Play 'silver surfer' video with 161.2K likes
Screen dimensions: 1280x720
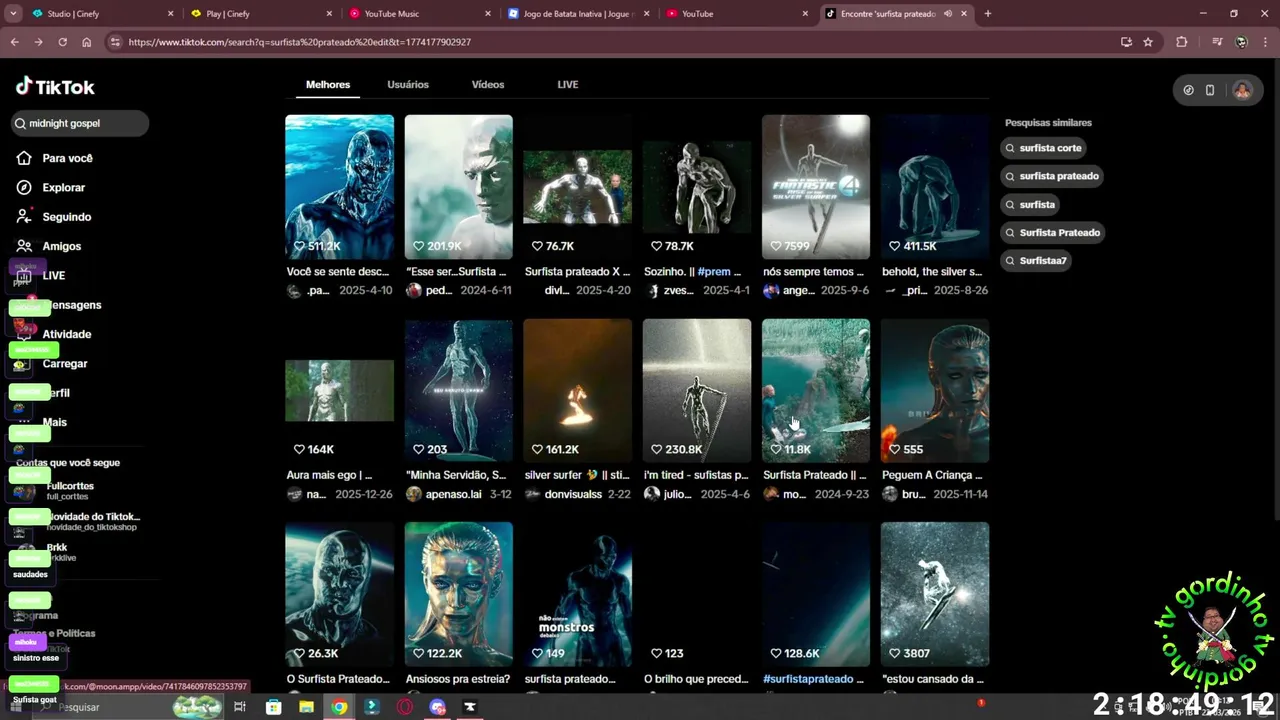tap(577, 391)
